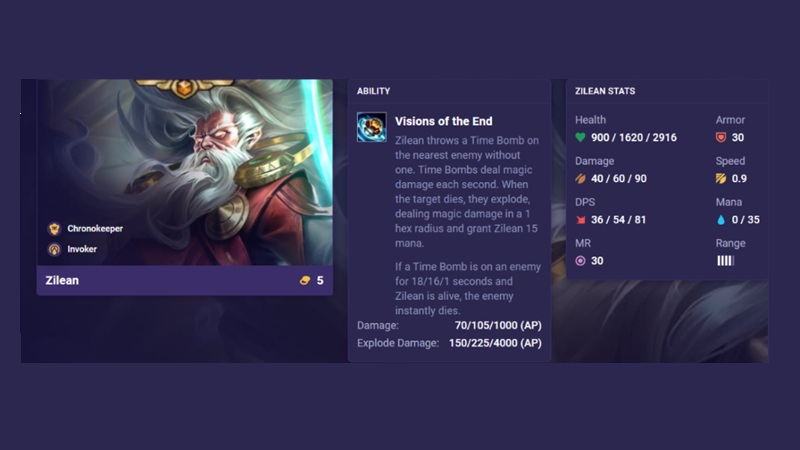
Task: Select the ZILEAN STATS panel header
Action: coord(605,91)
